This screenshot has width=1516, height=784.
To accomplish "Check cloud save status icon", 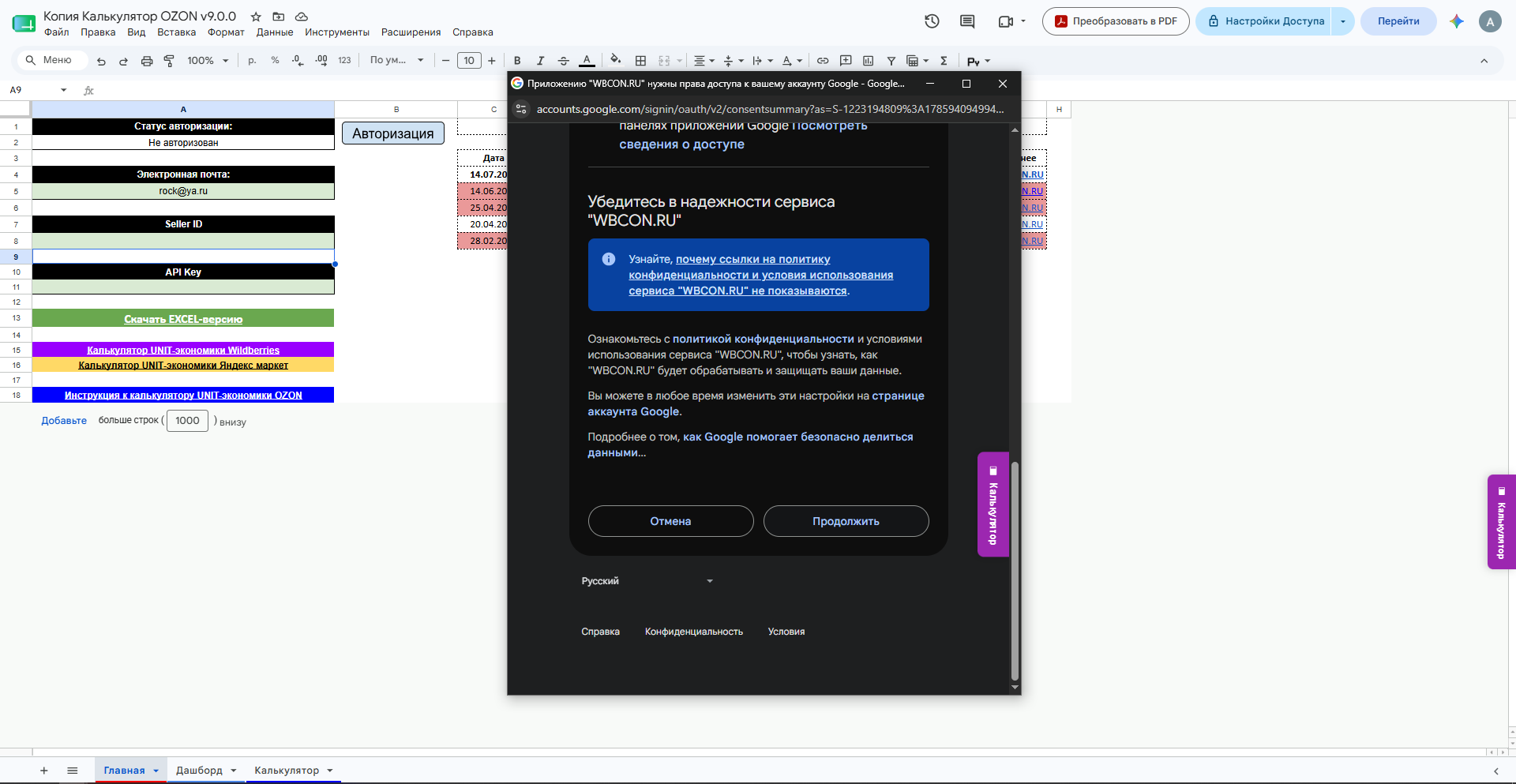I will pyautogui.click(x=302, y=17).
